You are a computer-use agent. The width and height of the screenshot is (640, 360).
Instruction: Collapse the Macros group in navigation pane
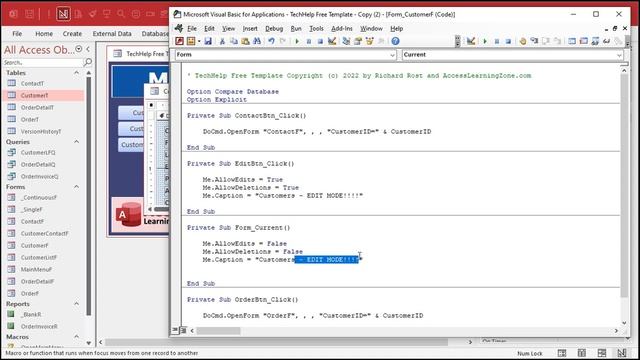click(x=76, y=337)
